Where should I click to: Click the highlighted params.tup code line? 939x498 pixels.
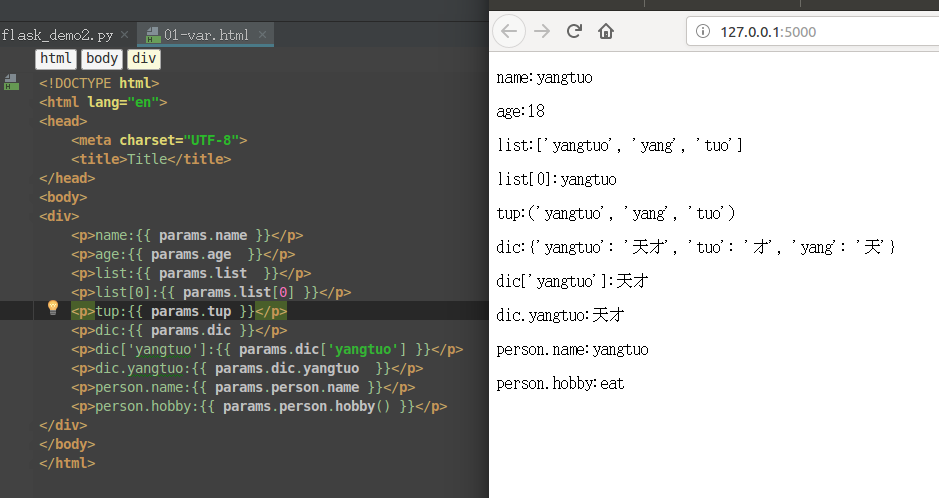[179, 311]
